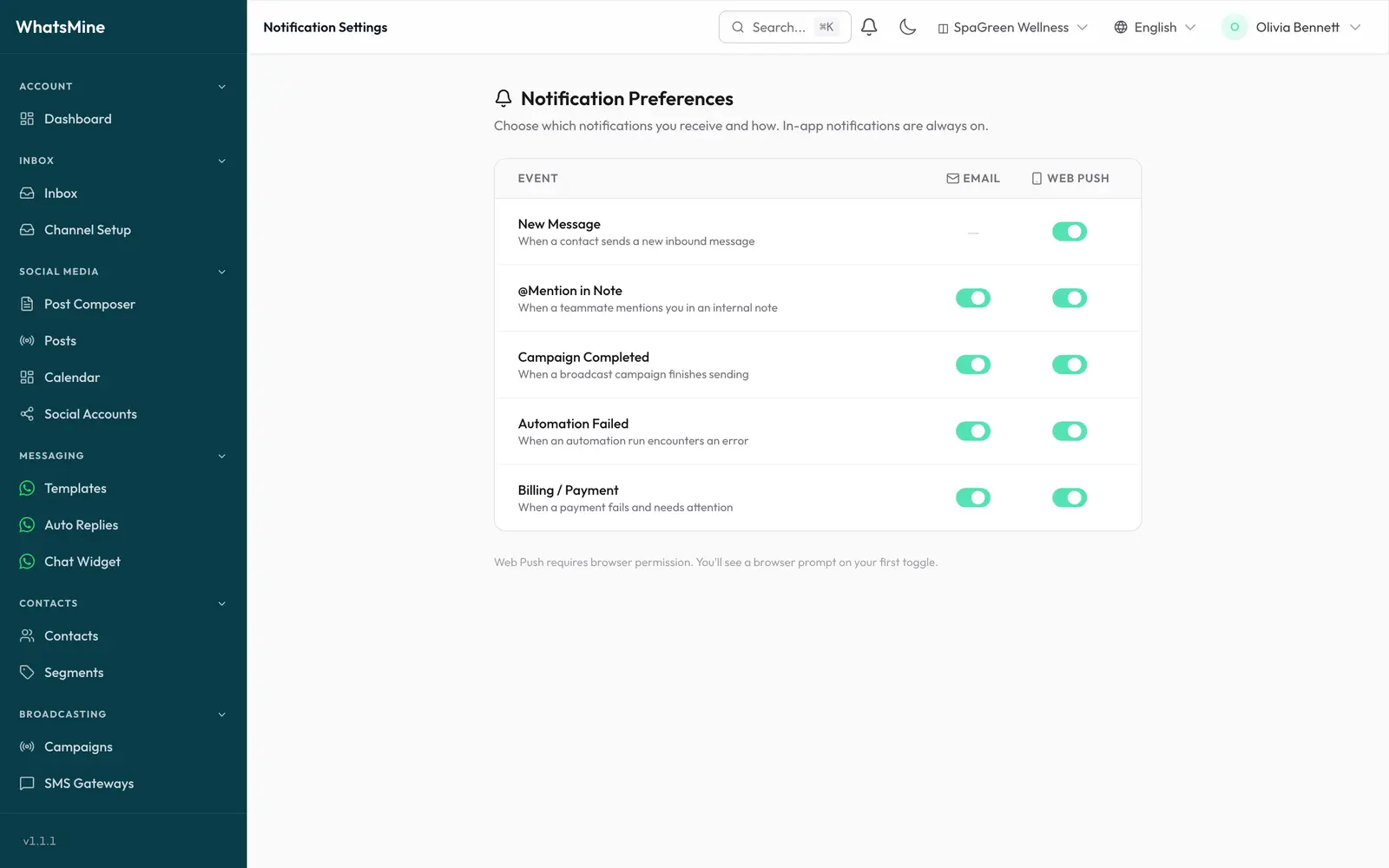Click the Post Composer document icon

(27, 305)
